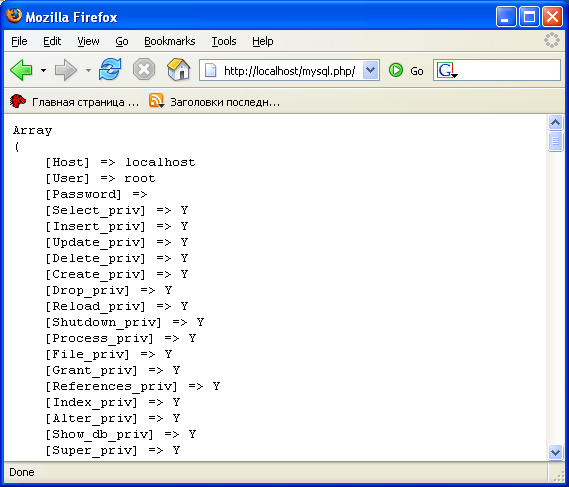Click the [Show_db_priv] => Y line
This screenshot has height=487, width=569.
120,434
